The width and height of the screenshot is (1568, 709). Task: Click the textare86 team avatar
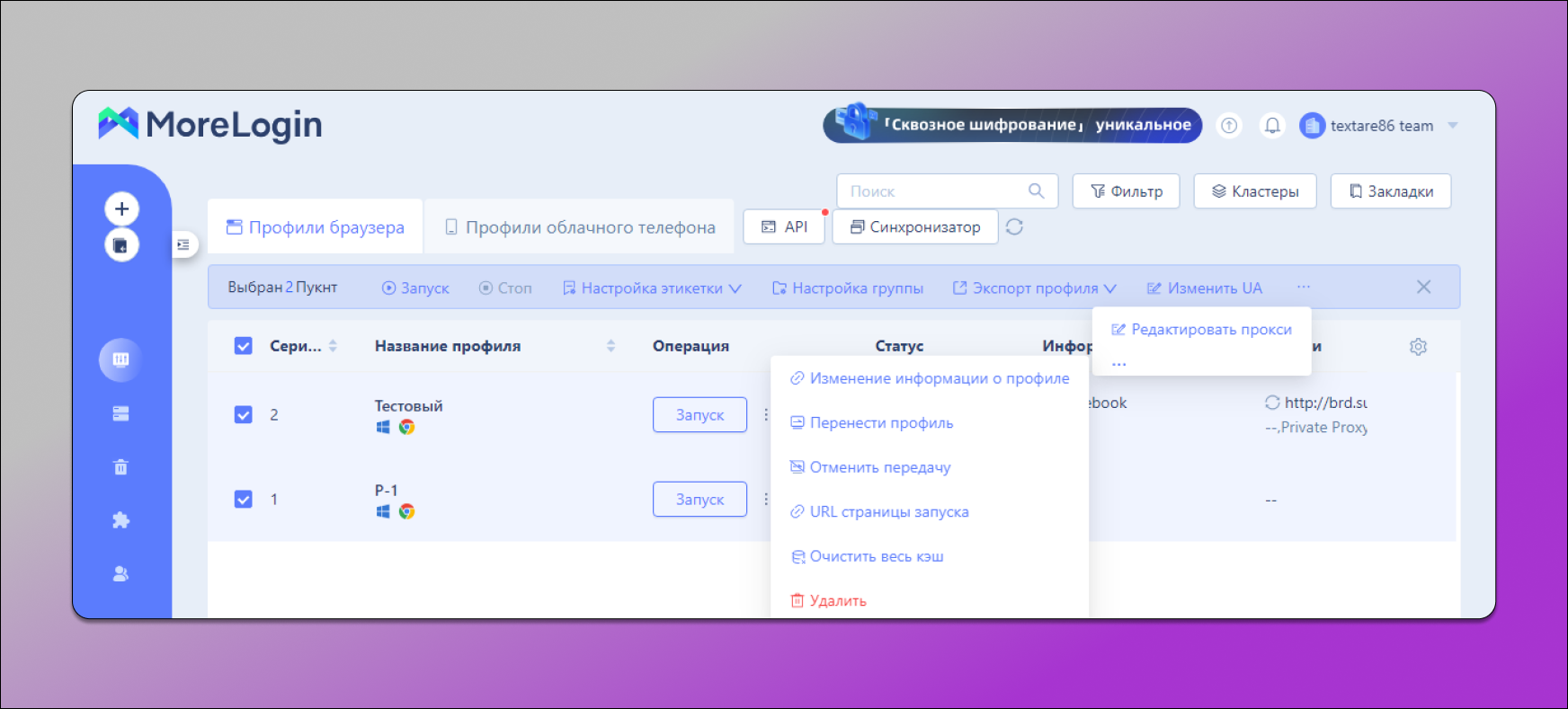1313,126
